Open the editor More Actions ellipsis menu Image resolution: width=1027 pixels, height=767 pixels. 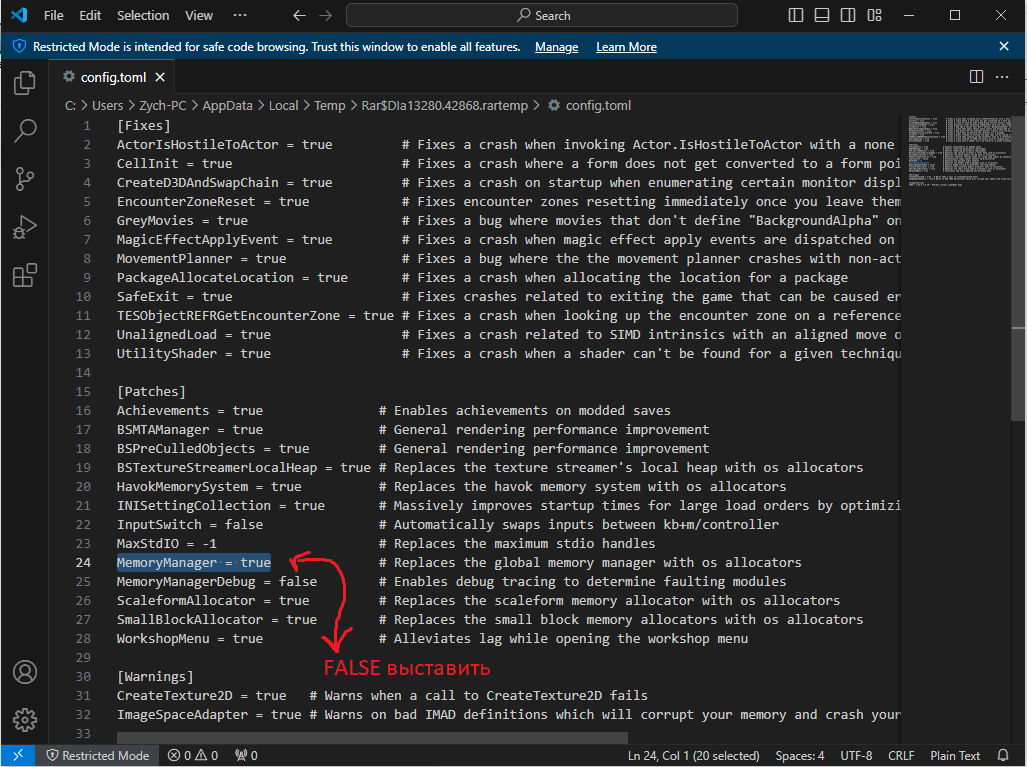coord(1002,77)
